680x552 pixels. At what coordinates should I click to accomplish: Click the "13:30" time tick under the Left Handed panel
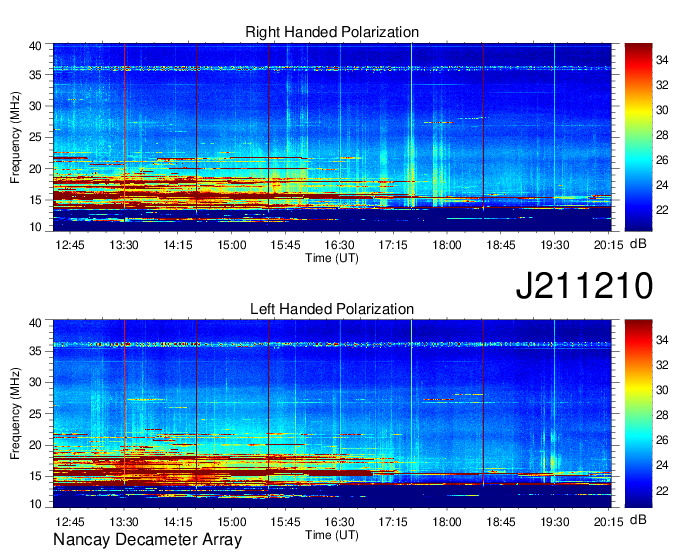pos(124,522)
